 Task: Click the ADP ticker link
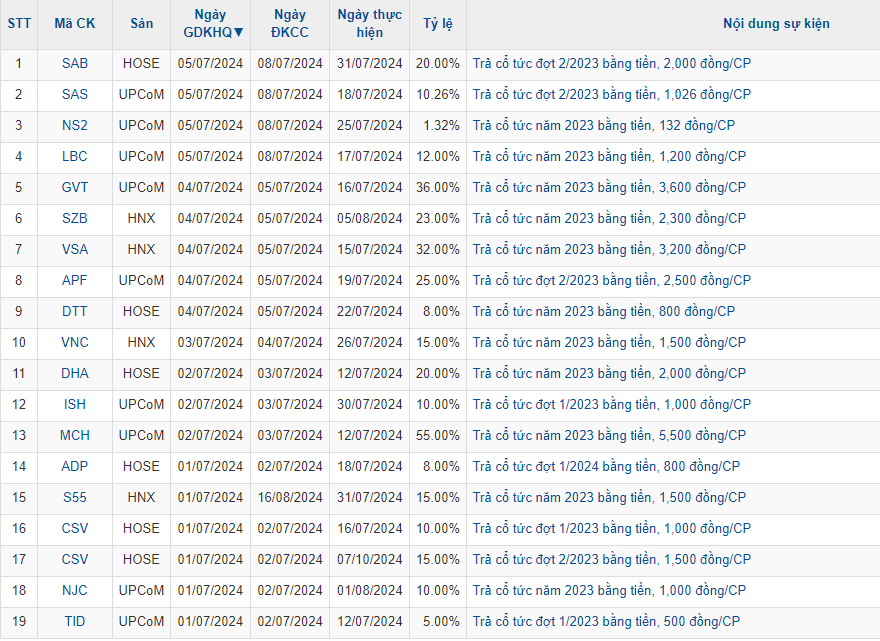[74, 466]
